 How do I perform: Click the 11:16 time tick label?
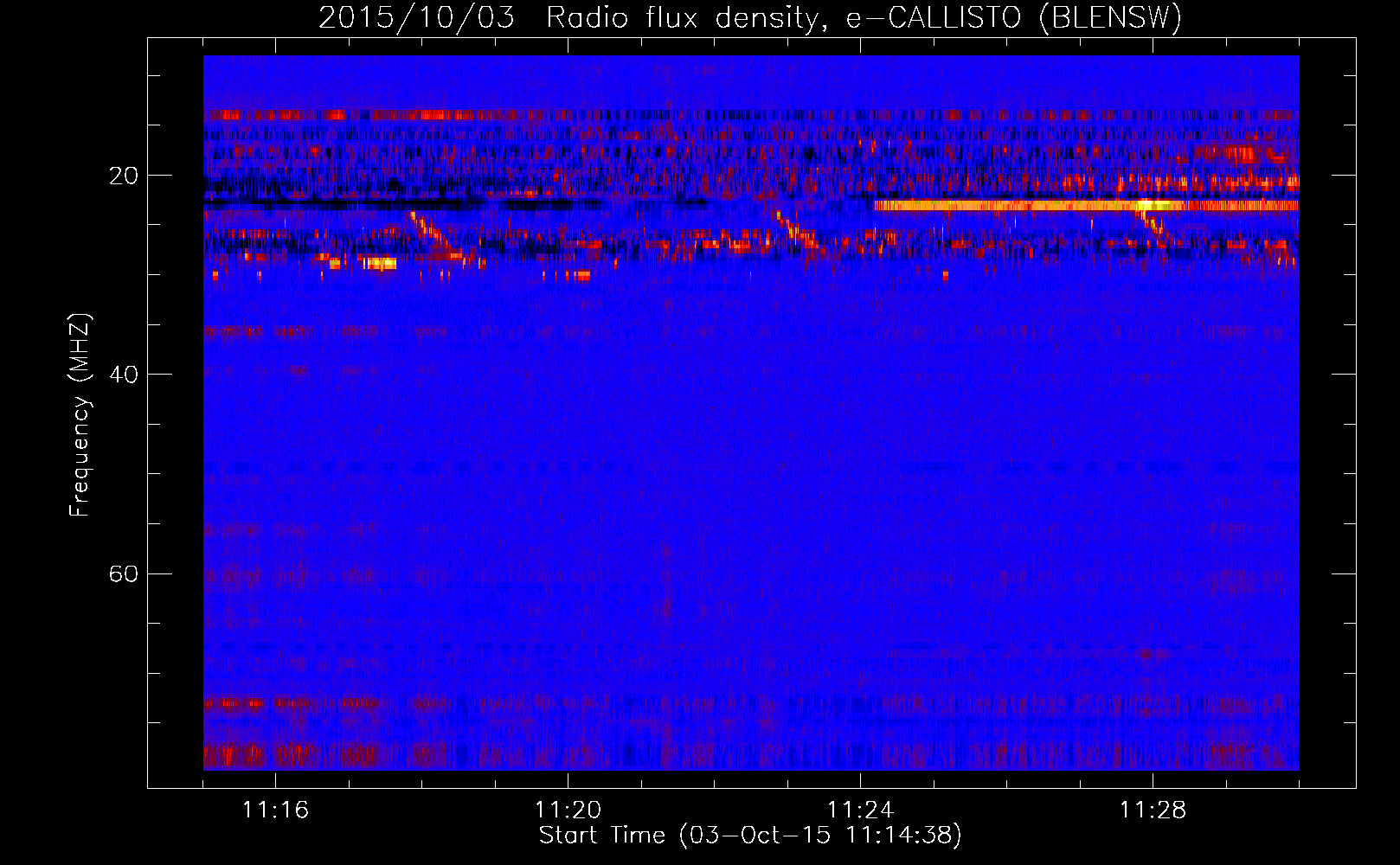(275, 811)
